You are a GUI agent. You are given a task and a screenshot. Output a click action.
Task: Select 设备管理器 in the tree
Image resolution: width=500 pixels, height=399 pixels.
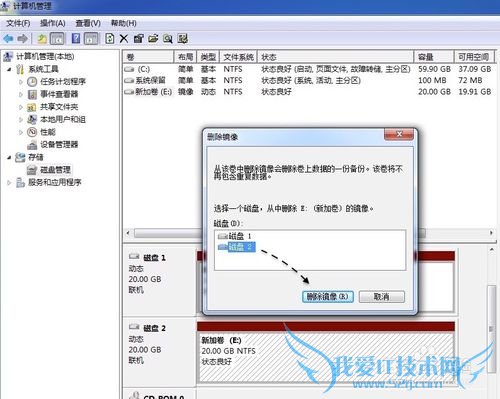coord(59,144)
